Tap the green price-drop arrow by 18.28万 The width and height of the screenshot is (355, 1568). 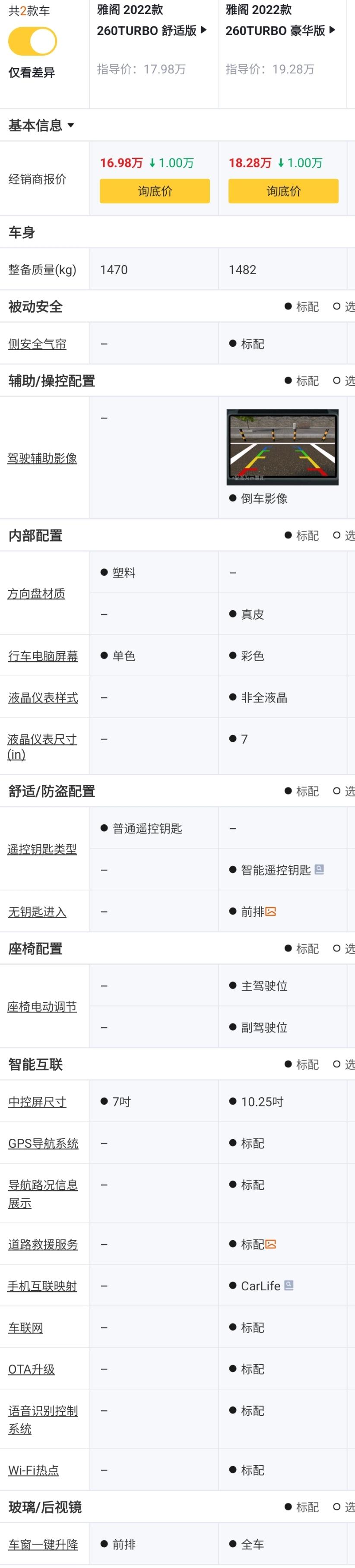(281, 163)
